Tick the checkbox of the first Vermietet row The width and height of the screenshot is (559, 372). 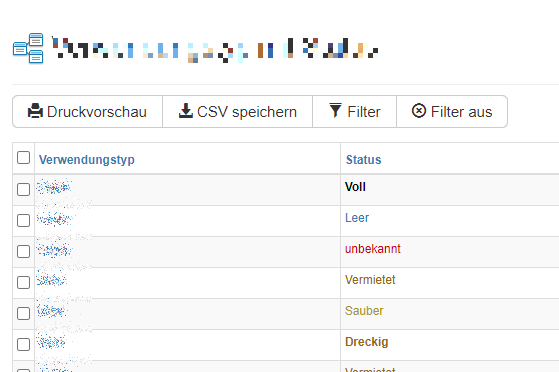[x=24, y=282]
